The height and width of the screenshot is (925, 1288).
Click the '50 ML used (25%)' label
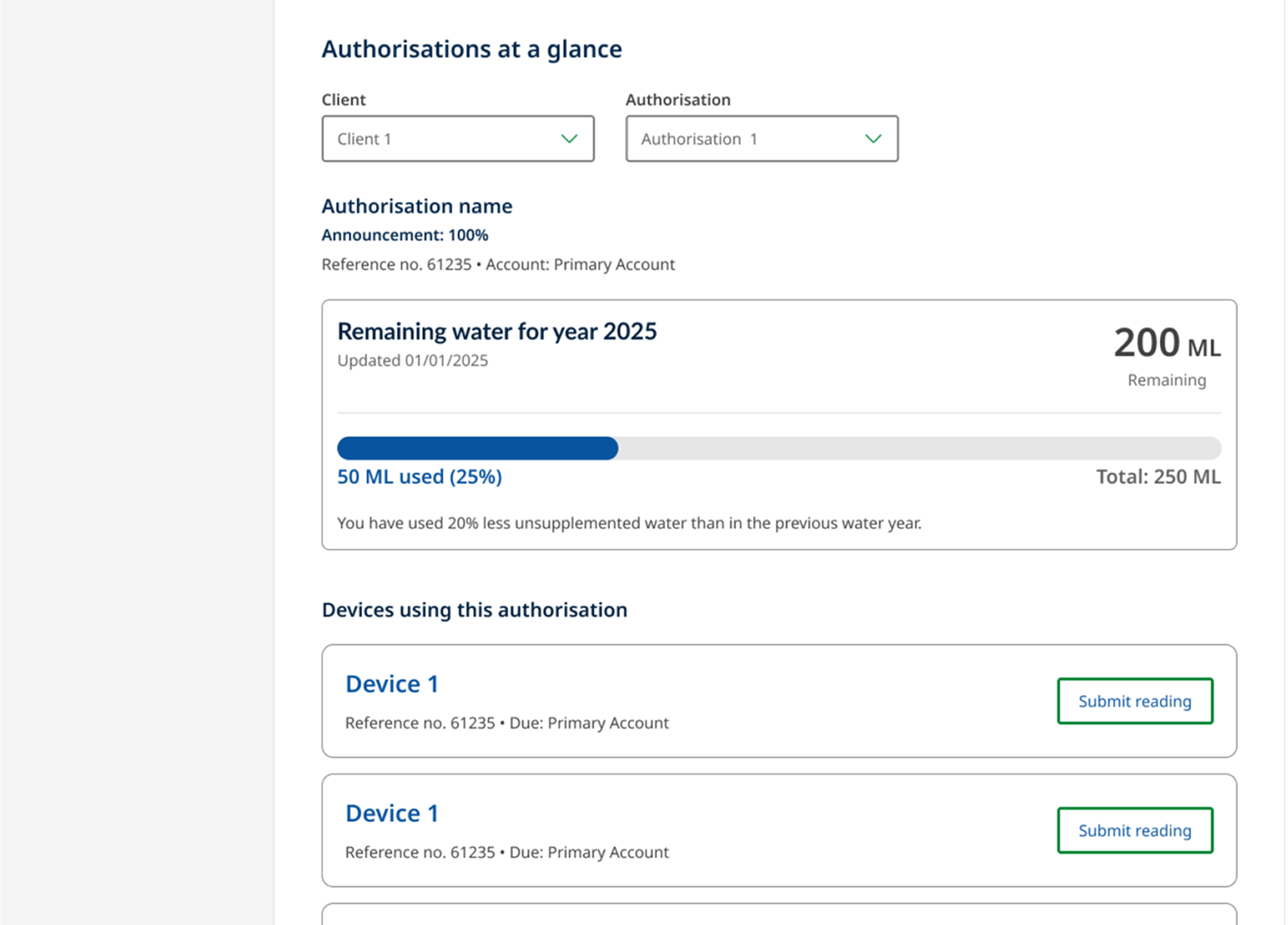pos(419,477)
